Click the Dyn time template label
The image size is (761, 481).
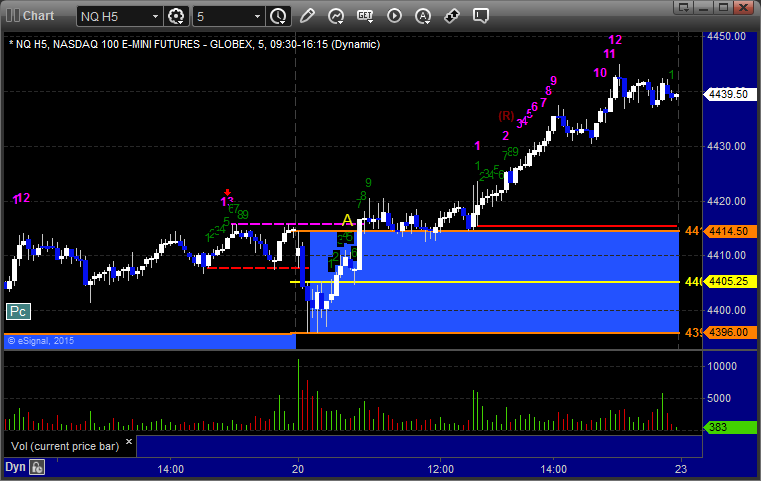[15, 467]
